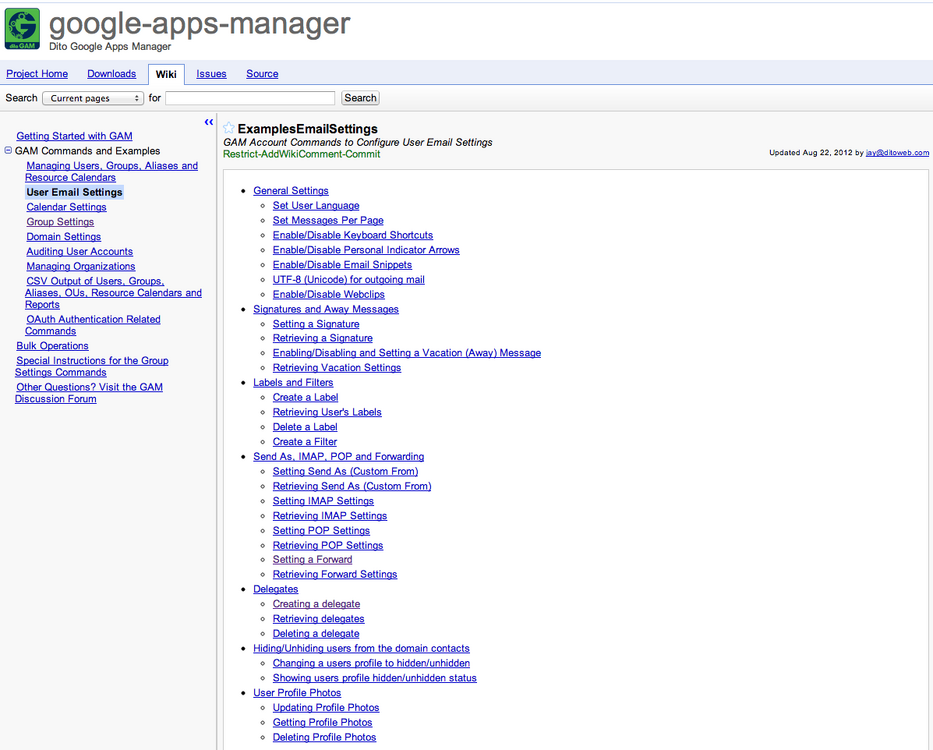
Task: Click the jay@ditoweb.com author link
Action: click(x=897, y=153)
